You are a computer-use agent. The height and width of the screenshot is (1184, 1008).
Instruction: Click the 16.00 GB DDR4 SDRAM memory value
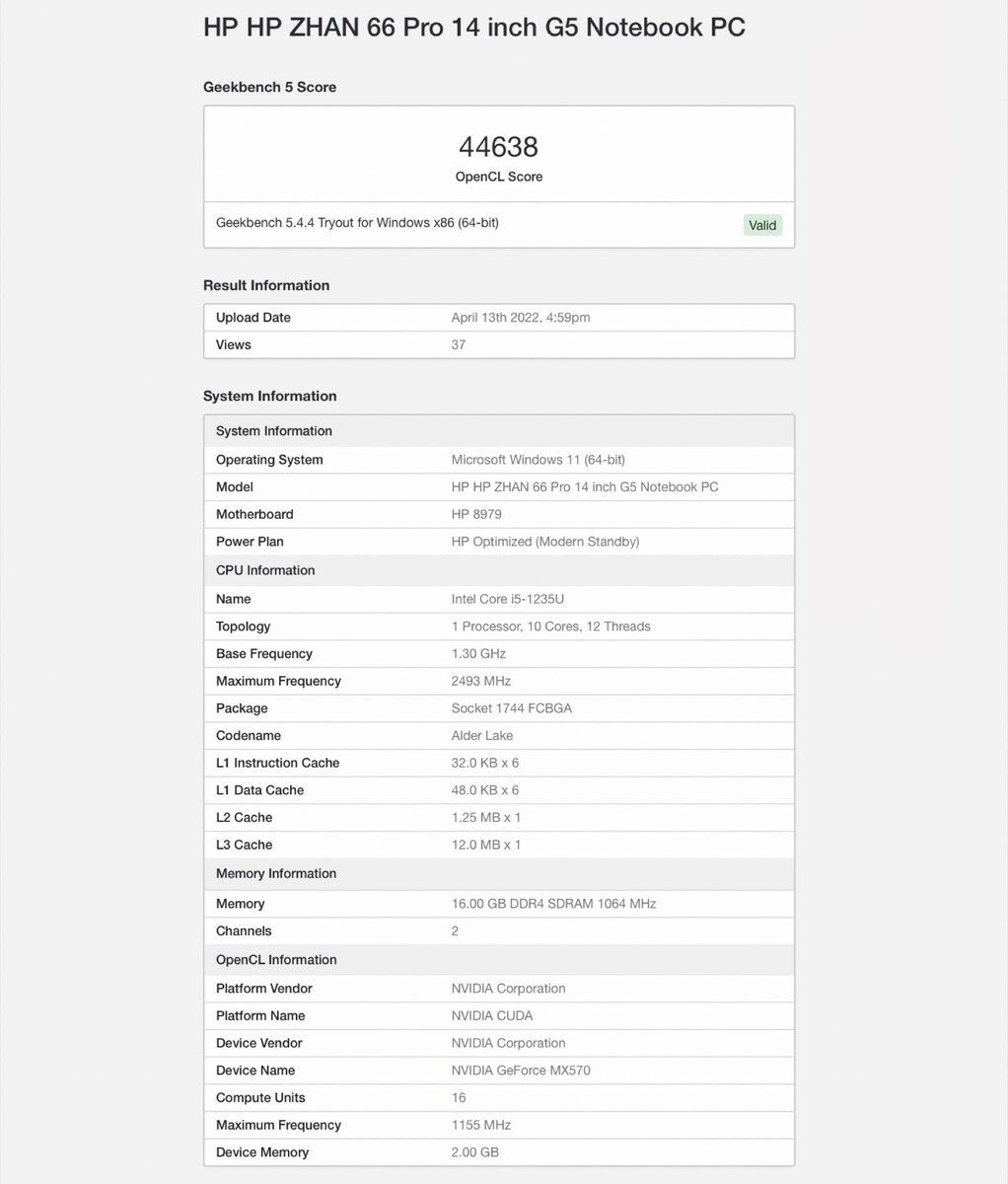click(553, 904)
